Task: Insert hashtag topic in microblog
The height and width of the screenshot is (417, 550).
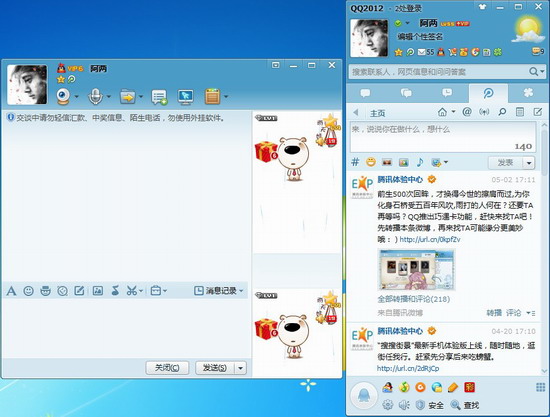Action: tap(355, 162)
